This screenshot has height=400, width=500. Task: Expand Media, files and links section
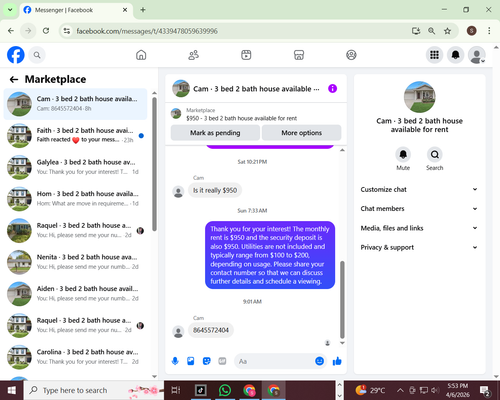click(419, 228)
